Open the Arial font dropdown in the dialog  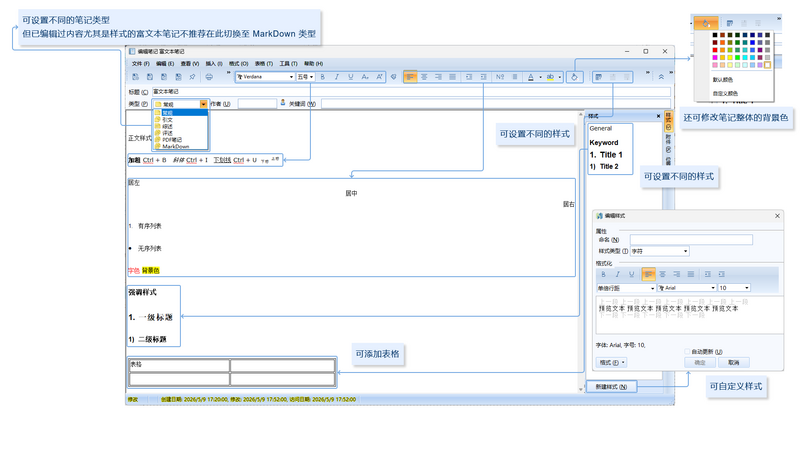(x=713, y=288)
